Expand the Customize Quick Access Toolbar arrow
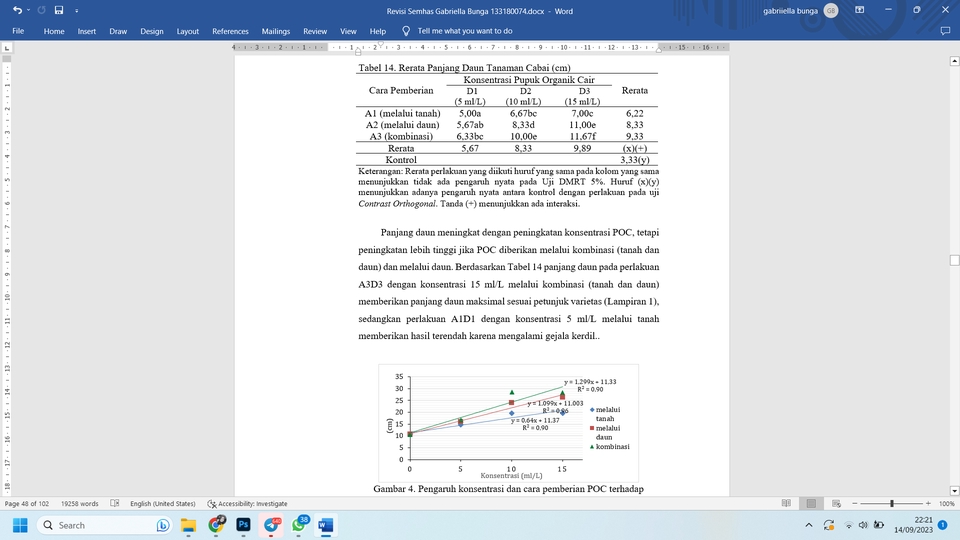960x540 pixels. click(x=77, y=11)
